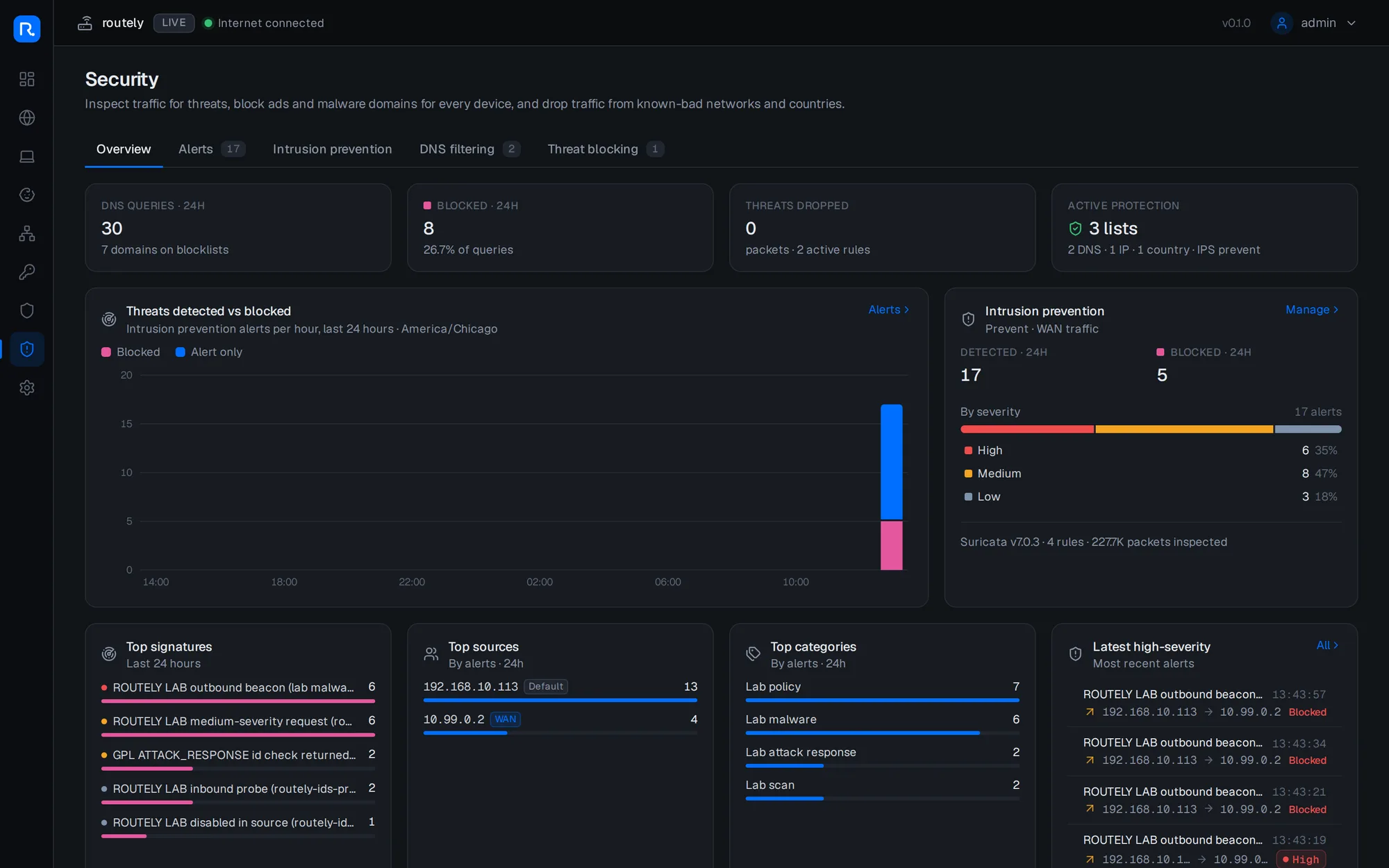The width and height of the screenshot is (1389, 868).
Task: Click the pink blocked bar in chart
Action: tap(892, 546)
